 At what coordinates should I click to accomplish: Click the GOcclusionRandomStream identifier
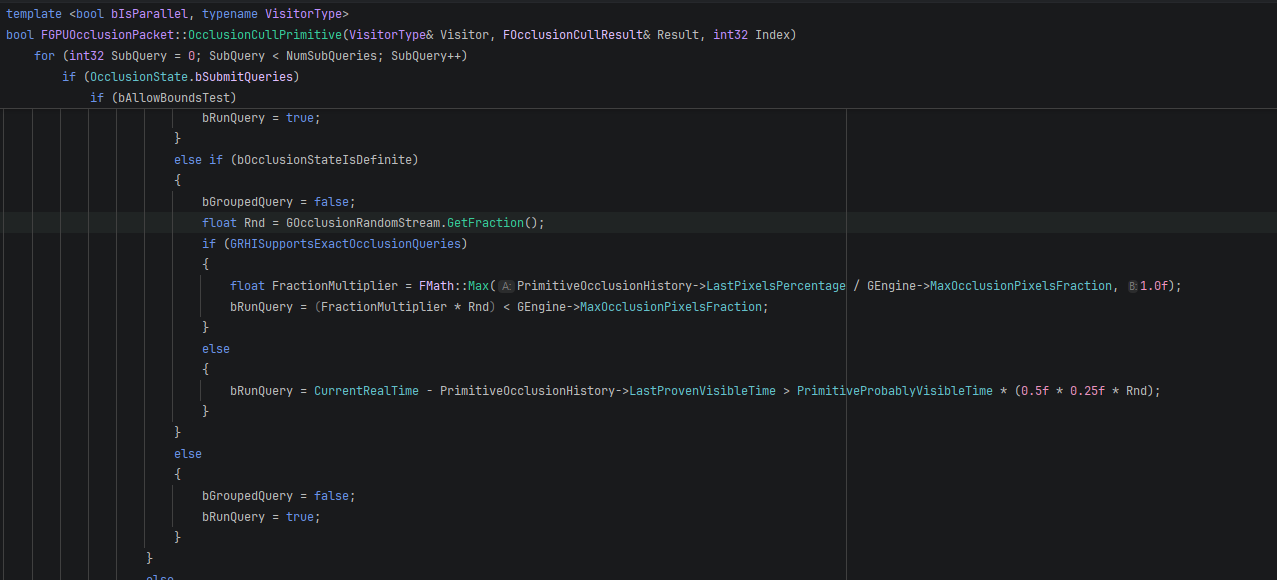click(x=362, y=223)
